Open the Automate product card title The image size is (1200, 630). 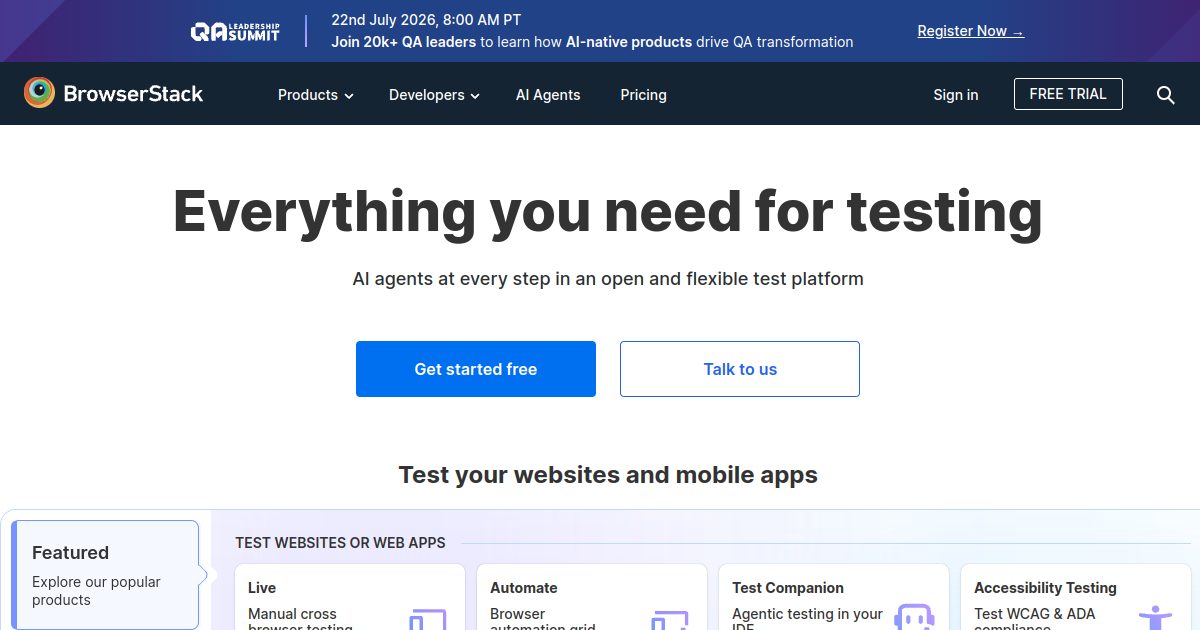[524, 588]
